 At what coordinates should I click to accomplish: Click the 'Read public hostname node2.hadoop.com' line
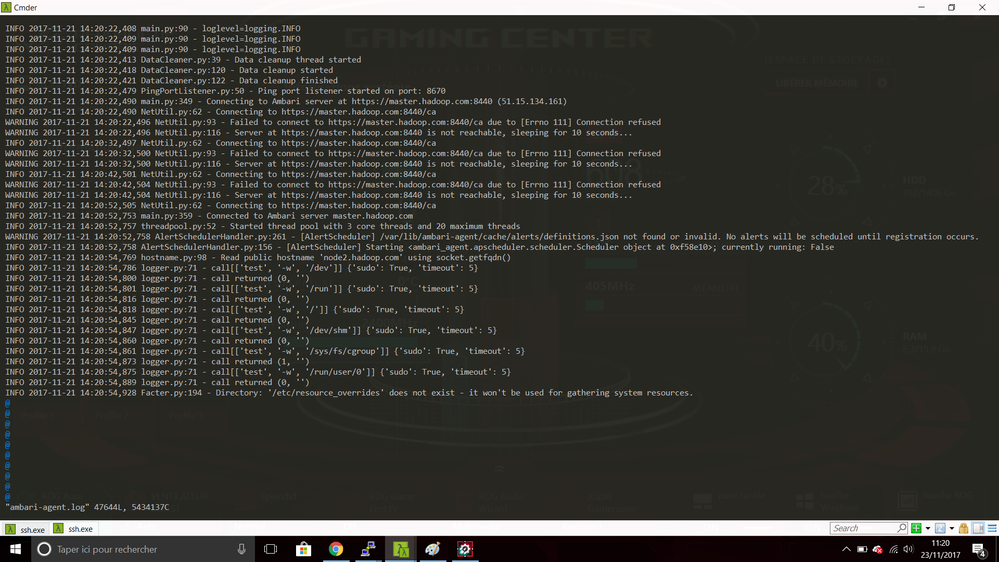258,257
